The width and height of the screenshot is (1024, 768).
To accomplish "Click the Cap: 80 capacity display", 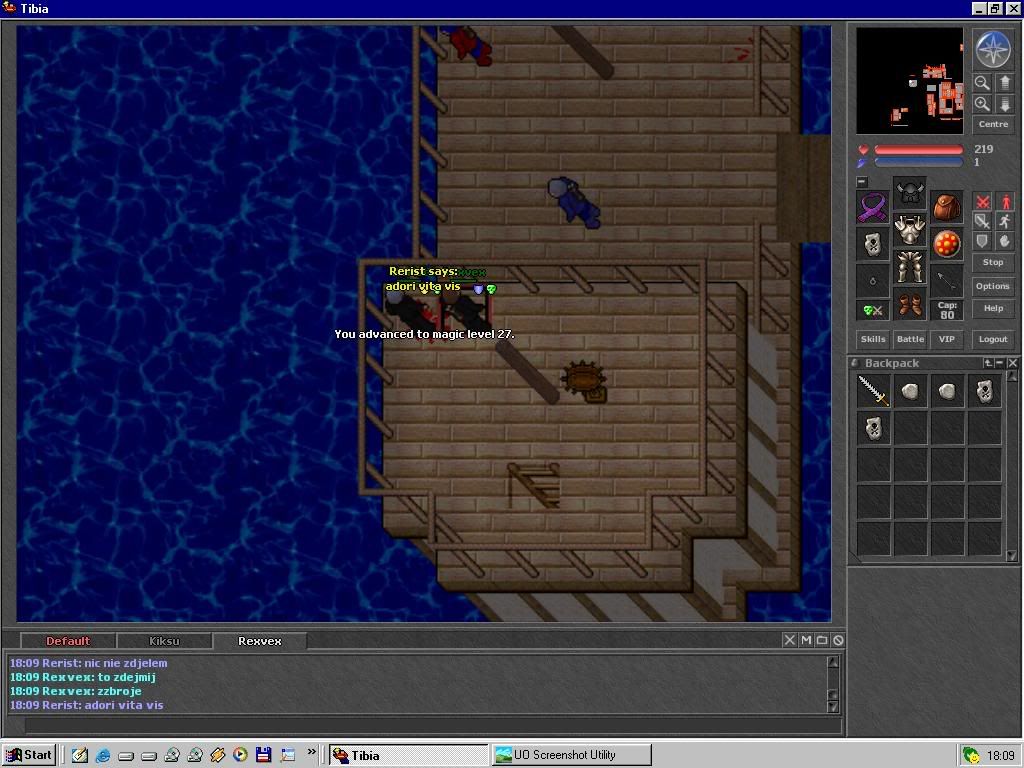I will tap(946, 311).
